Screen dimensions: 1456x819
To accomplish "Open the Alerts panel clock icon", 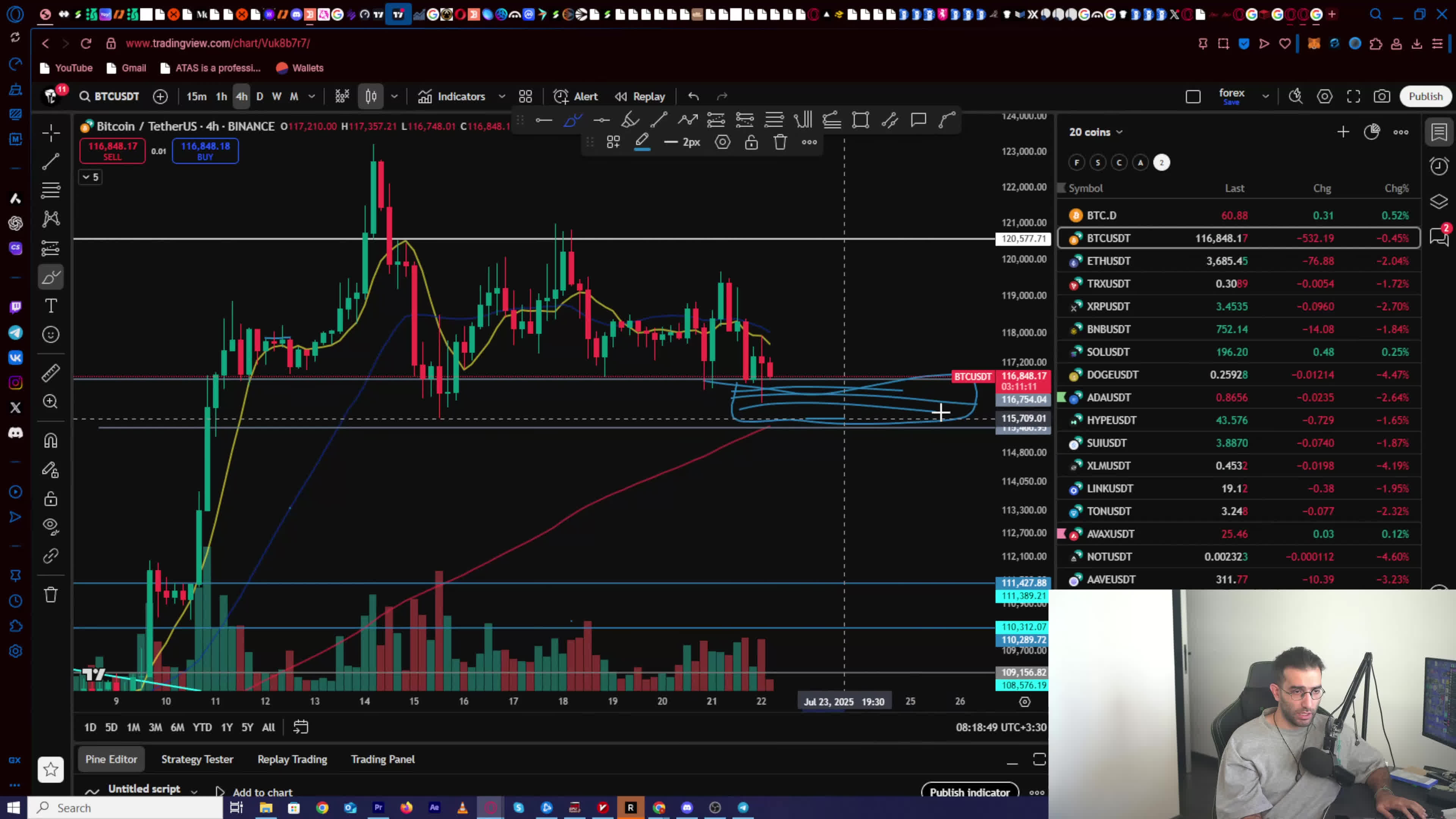I will 1439,166.
